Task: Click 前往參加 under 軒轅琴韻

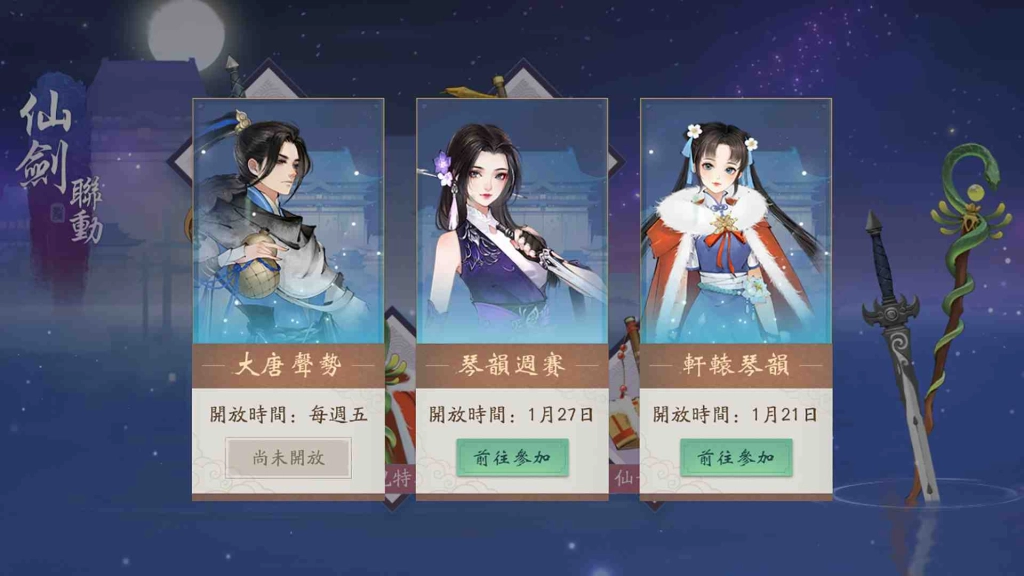Action: 736,458
